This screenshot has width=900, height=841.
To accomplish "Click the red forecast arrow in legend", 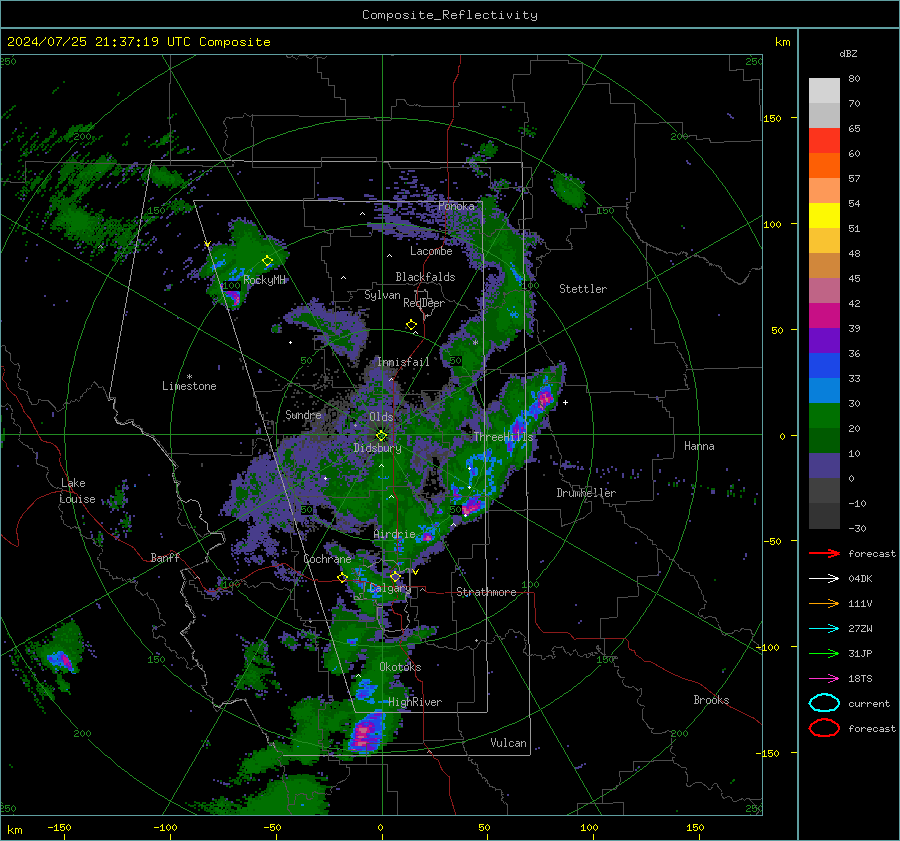I will [824, 553].
